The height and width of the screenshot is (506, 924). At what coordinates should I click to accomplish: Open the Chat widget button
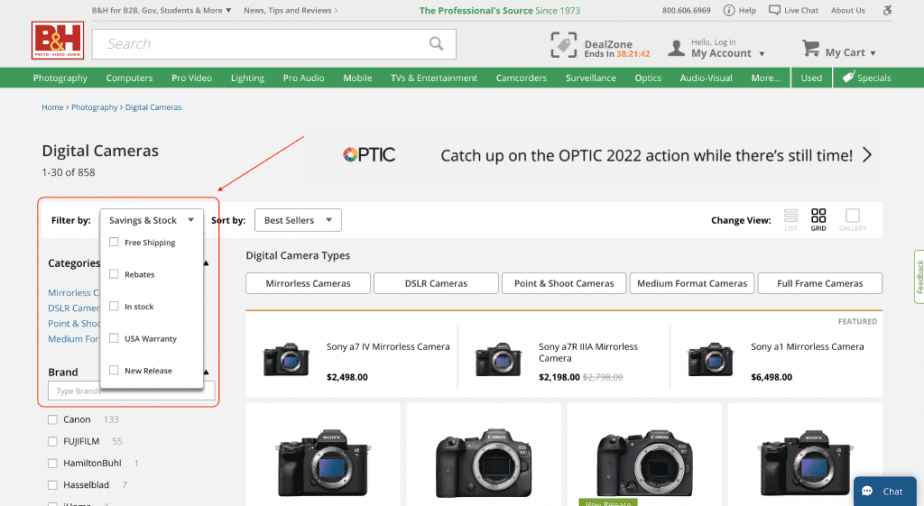click(885, 491)
